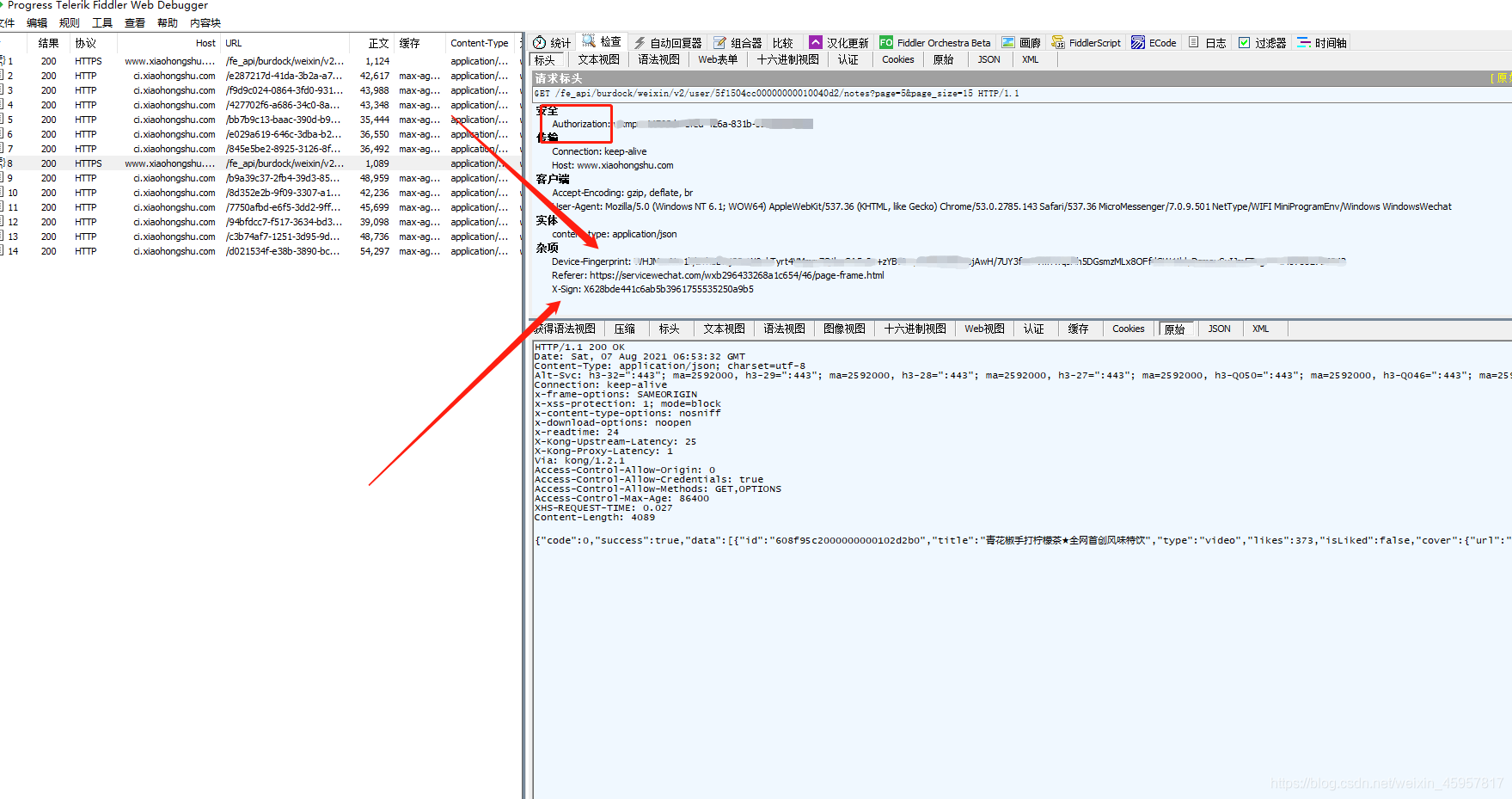Open response JSON tab

pos(1220,329)
